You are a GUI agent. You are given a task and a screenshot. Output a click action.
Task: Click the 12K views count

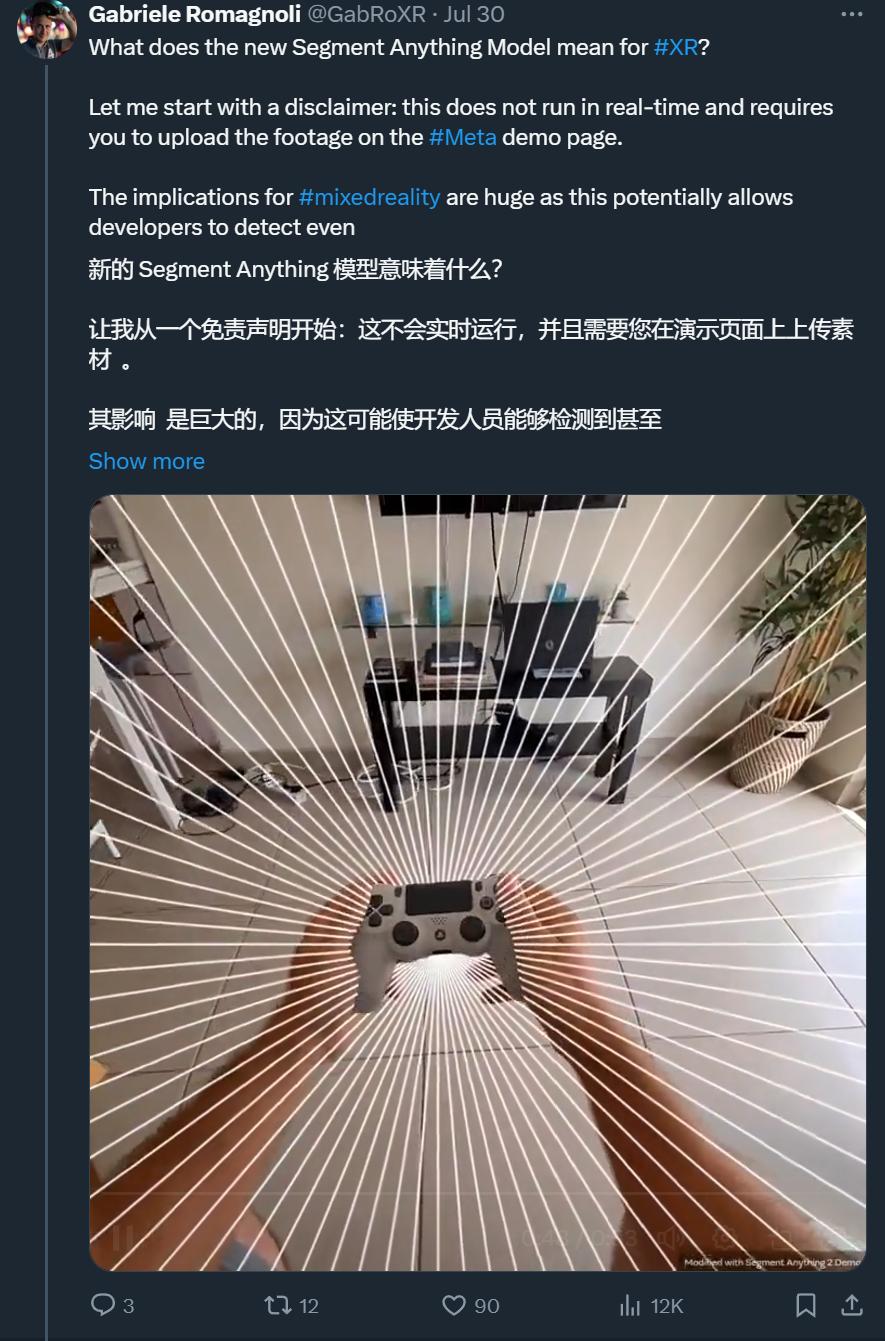click(667, 1305)
